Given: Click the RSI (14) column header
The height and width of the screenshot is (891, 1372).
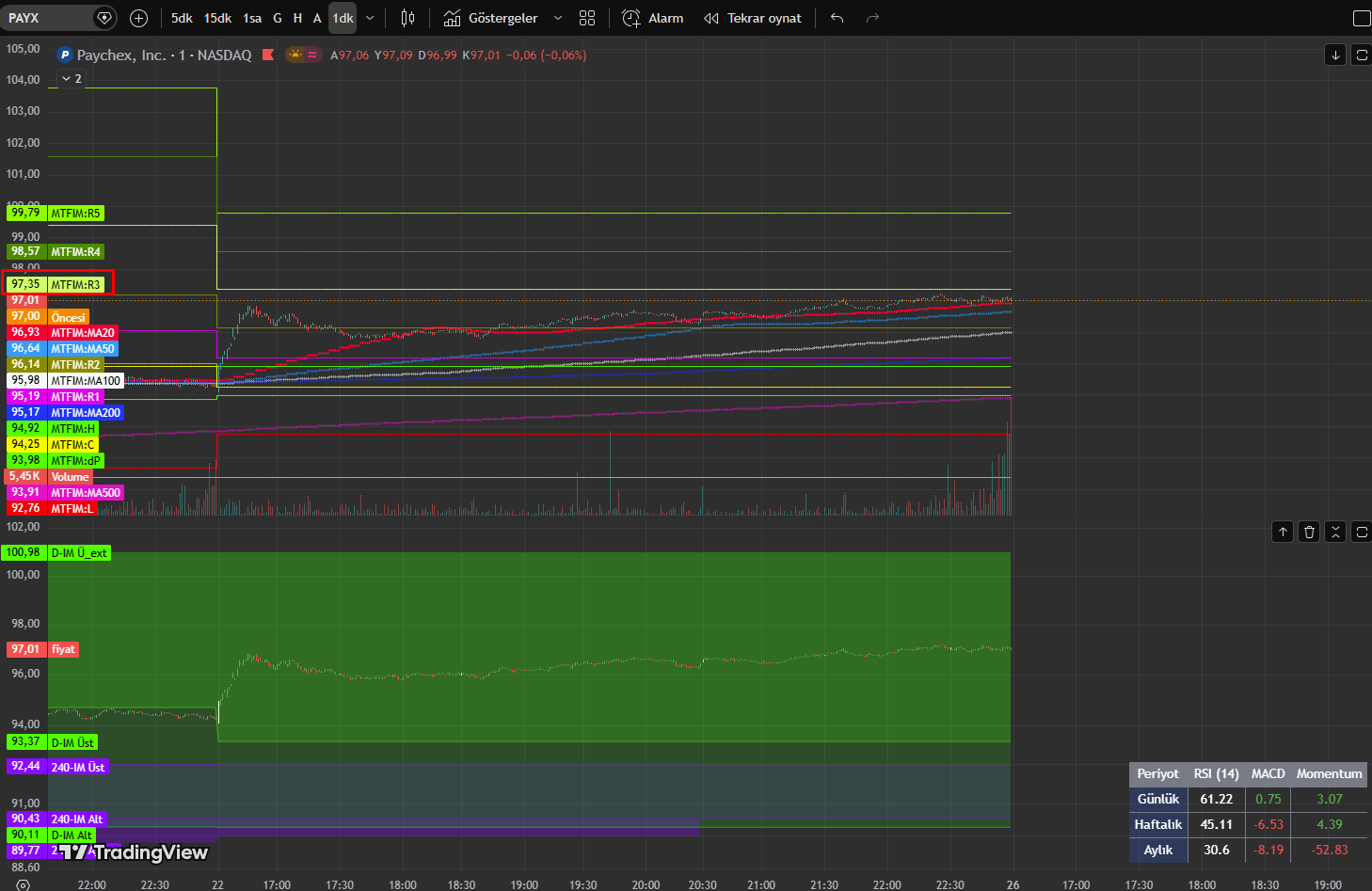Looking at the screenshot, I should [1216, 773].
